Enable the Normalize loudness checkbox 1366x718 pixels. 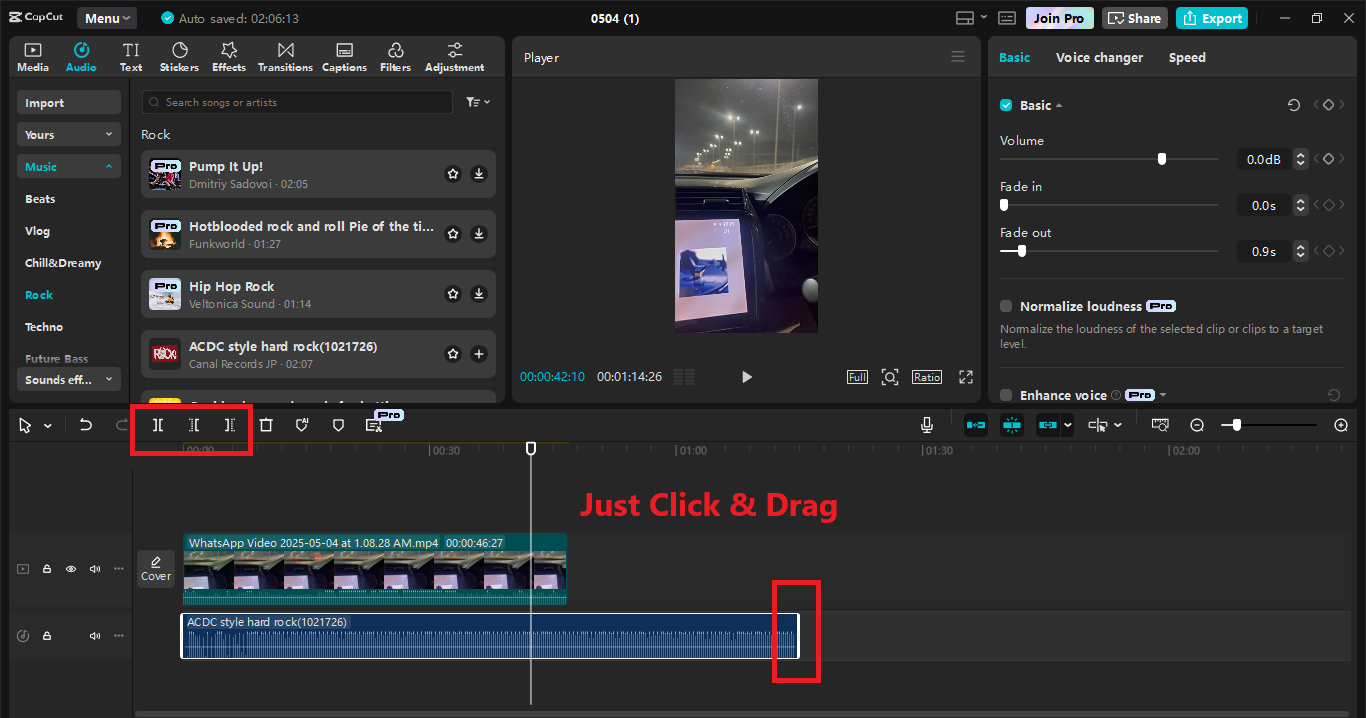coord(1006,306)
